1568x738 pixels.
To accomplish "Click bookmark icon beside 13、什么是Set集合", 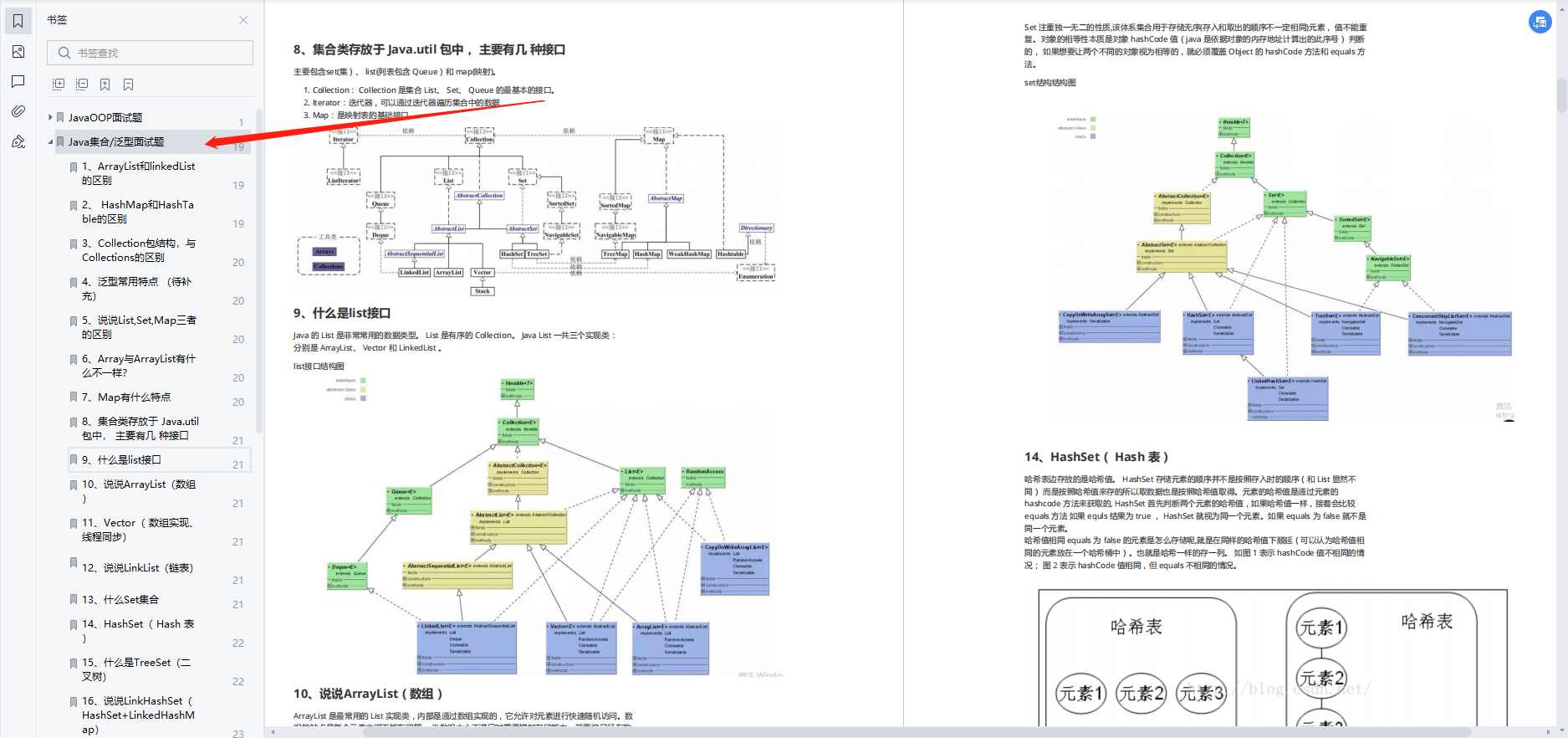I will pyautogui.click(x=74, y=600).
